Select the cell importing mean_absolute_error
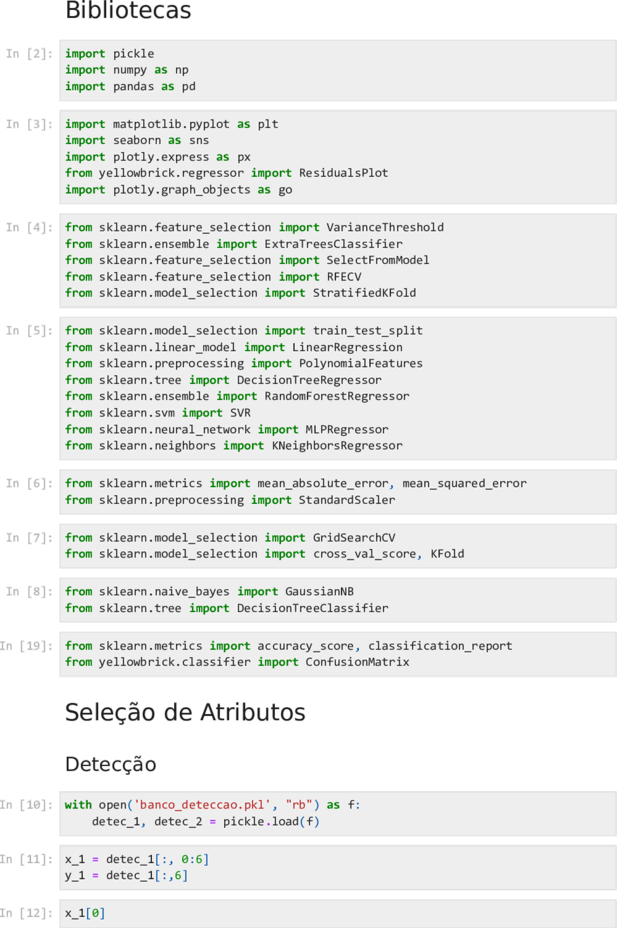The image size is (617, 928). tap(338, 492)
